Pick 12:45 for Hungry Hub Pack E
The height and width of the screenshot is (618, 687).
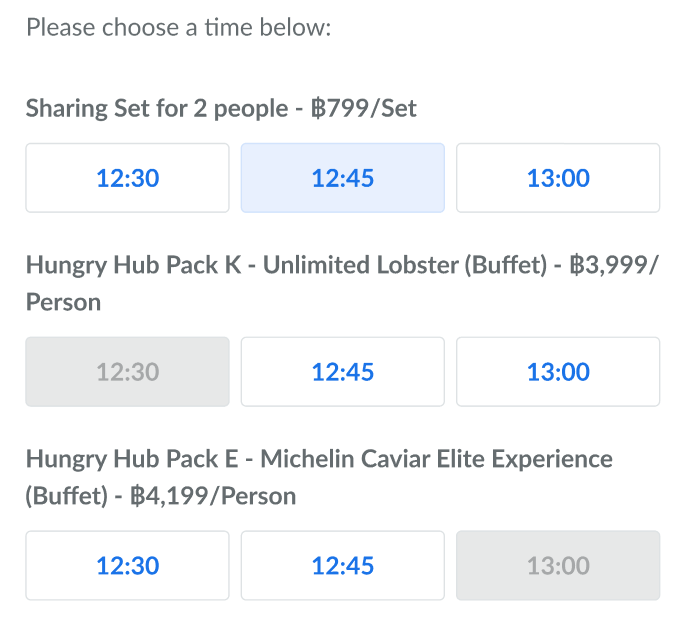342,566
